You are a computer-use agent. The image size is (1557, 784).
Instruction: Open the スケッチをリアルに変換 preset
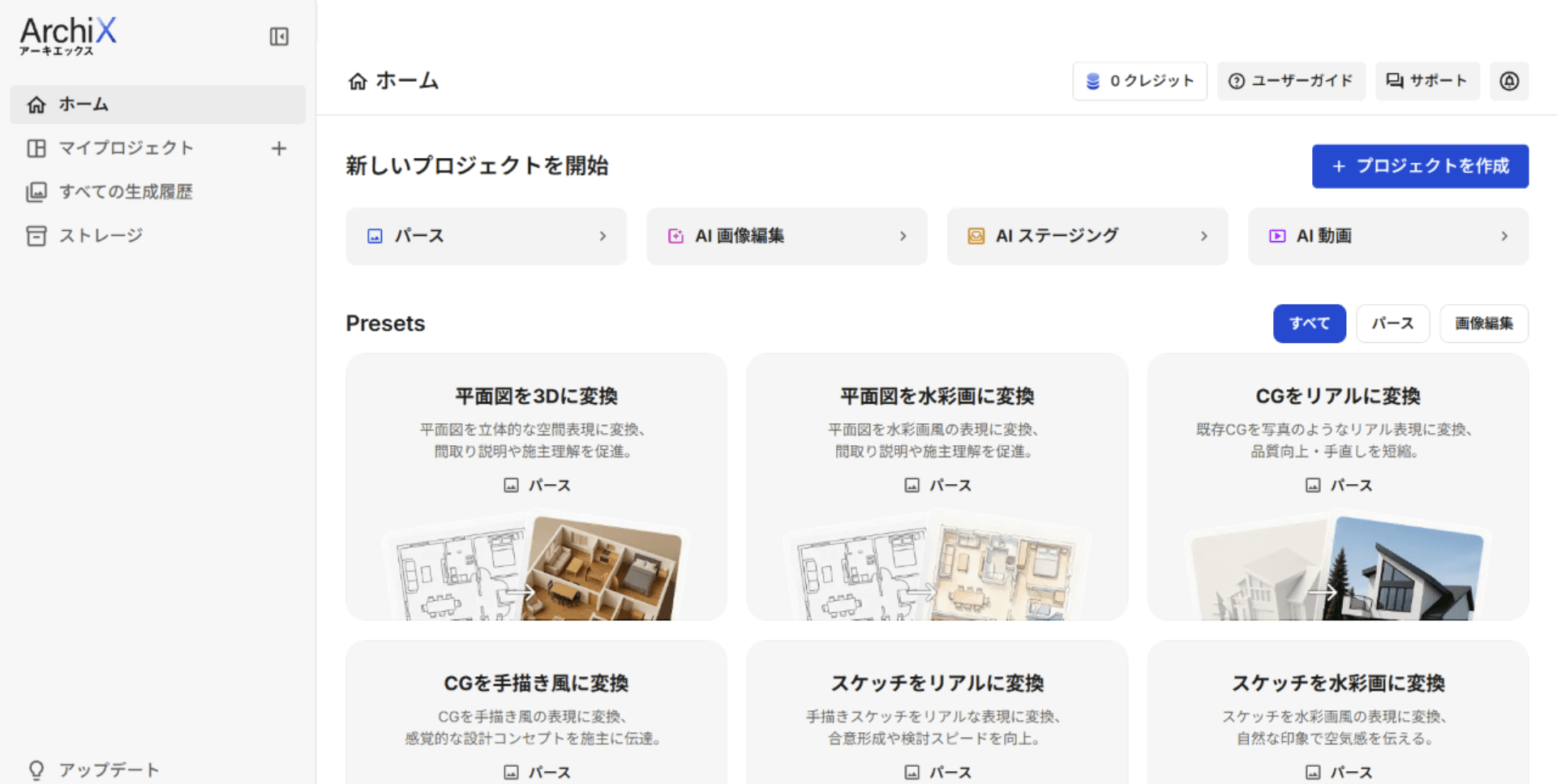[937, 712]
